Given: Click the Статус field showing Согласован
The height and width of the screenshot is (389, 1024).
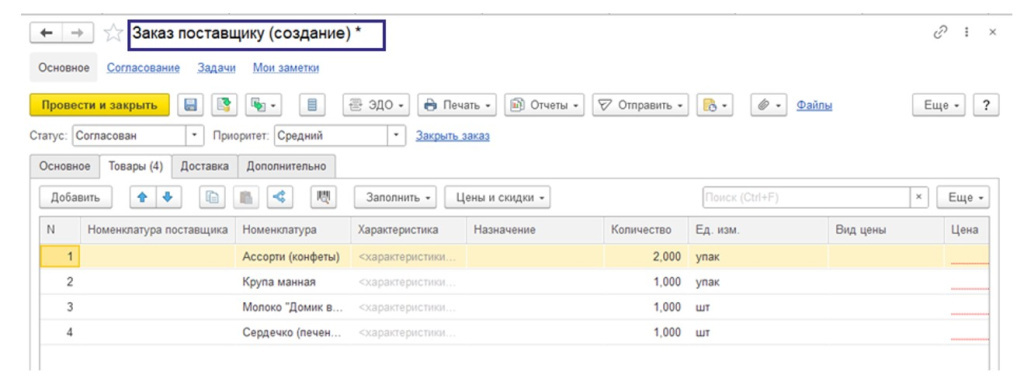Looking at the screenshot, I should click(x=129, y=136).
